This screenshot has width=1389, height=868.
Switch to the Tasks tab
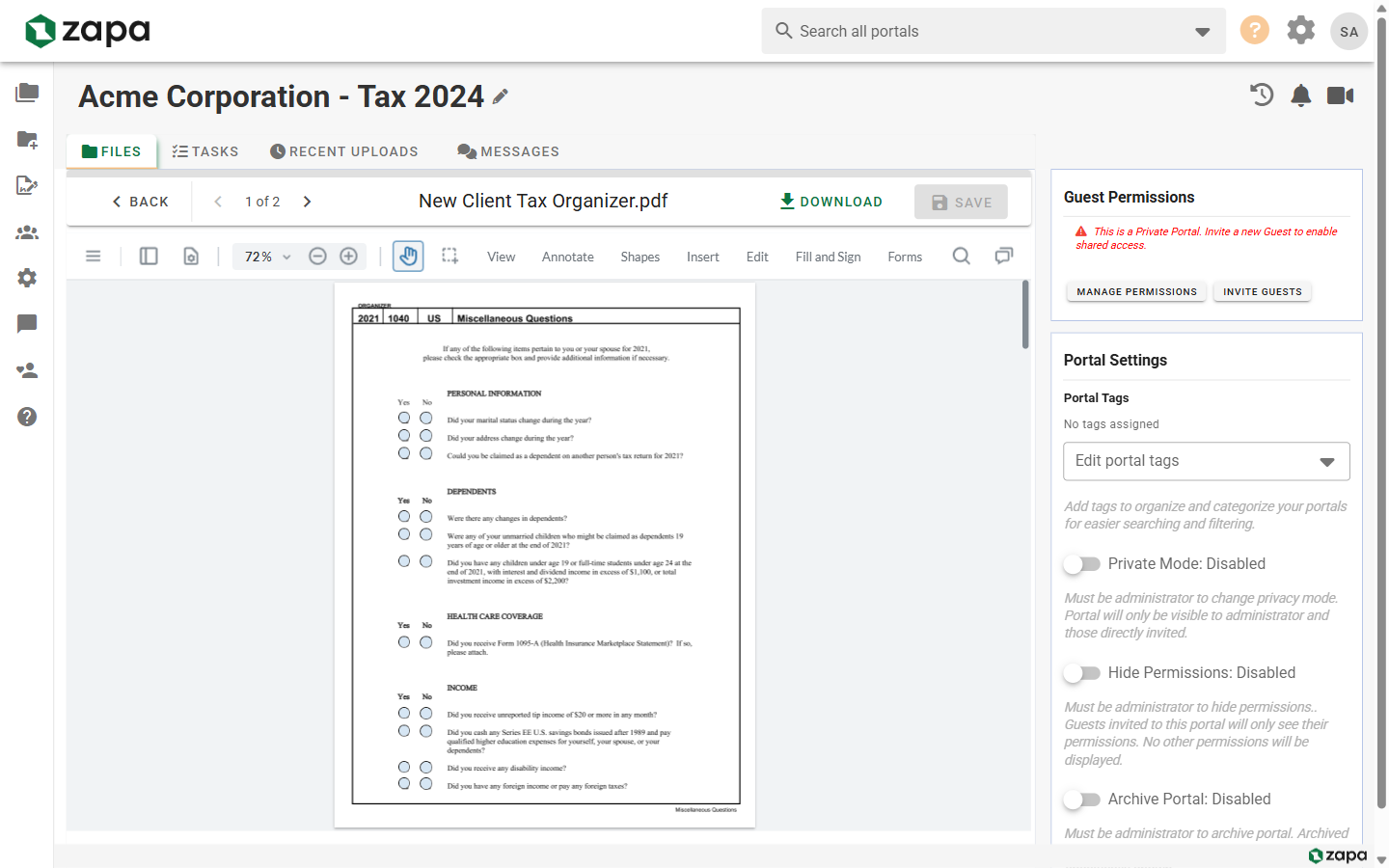click(x=205, y=151)
